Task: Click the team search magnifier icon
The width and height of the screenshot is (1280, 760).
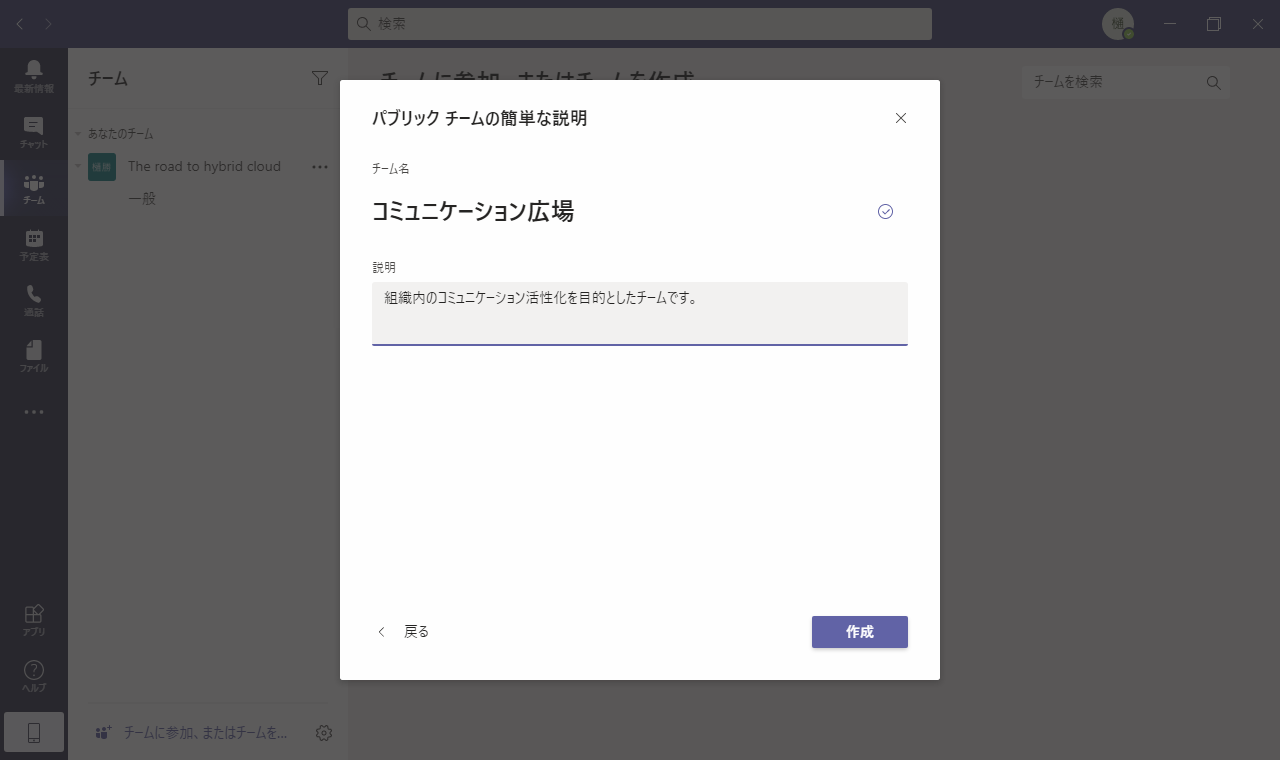Action: click(1214, 83)
